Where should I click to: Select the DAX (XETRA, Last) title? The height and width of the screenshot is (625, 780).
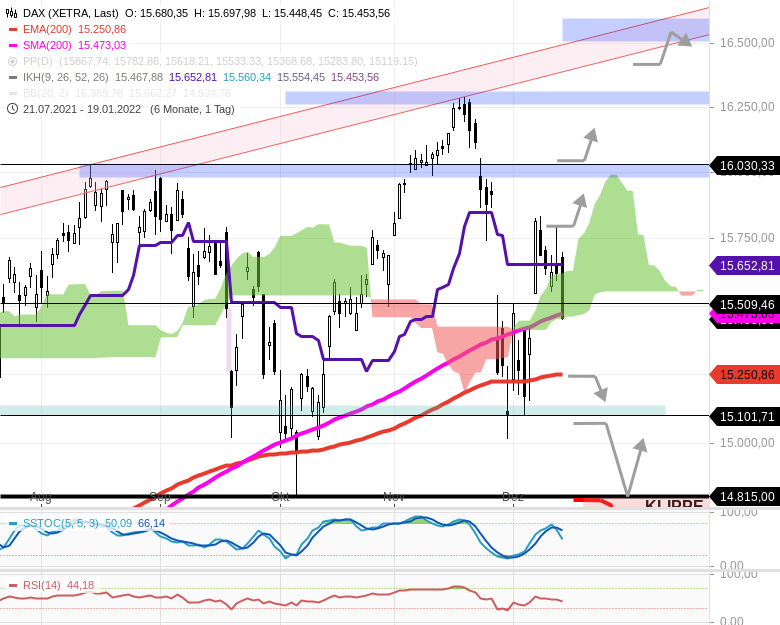(71, 13)
